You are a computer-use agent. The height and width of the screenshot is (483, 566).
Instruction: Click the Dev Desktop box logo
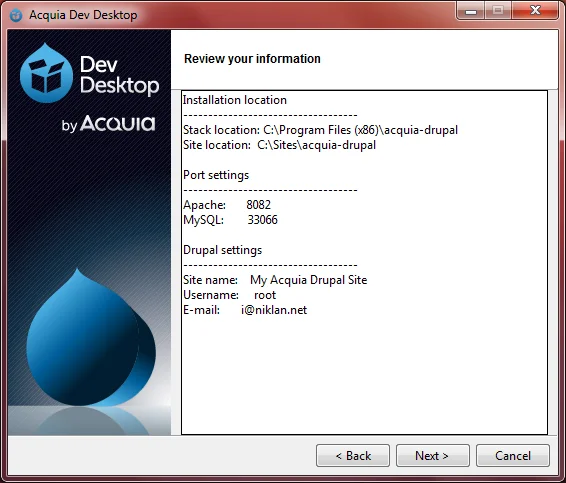46,73
